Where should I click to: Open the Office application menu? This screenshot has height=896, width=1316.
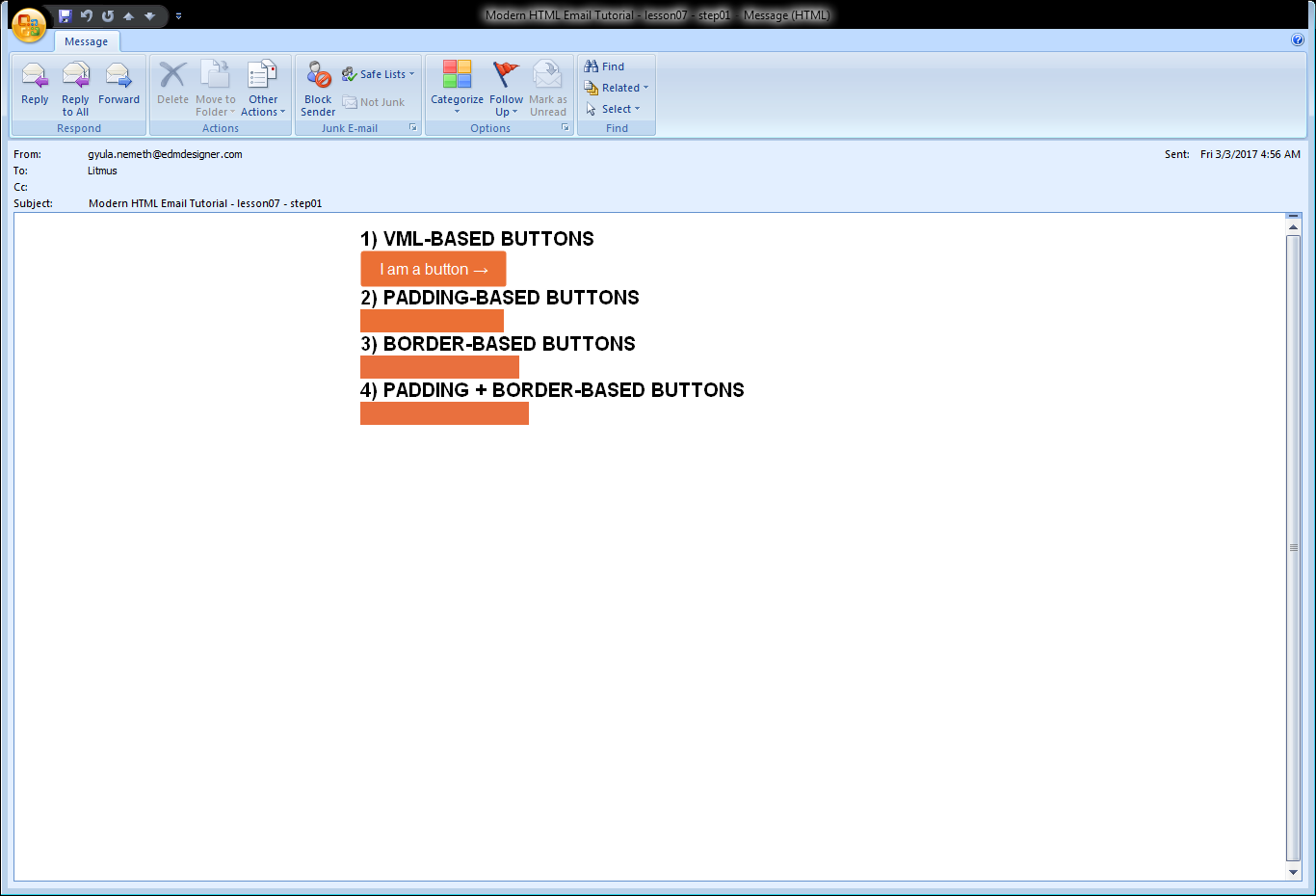pos(27,26)
